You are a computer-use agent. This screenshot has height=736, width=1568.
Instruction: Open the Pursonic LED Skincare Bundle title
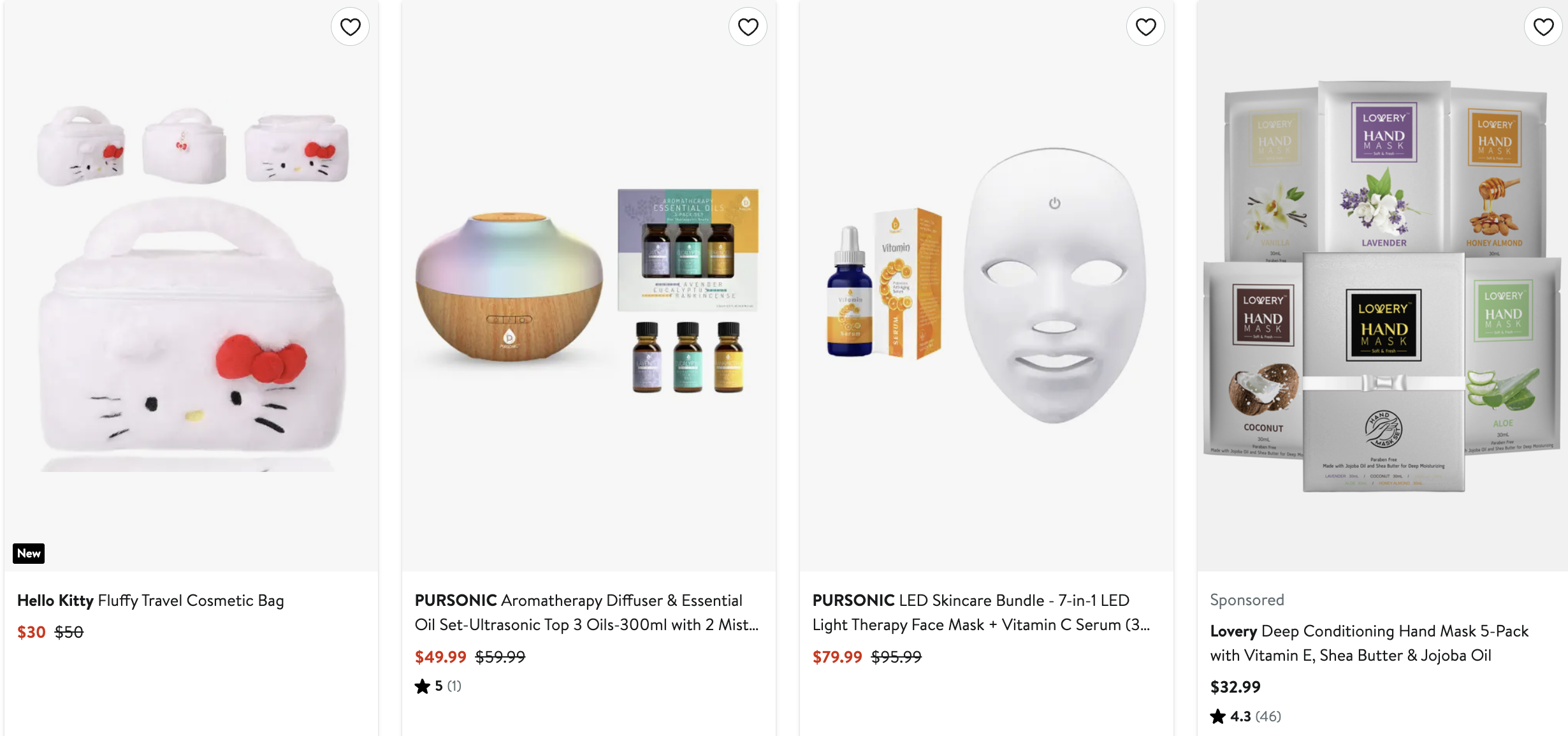click(x=981, y=612)
